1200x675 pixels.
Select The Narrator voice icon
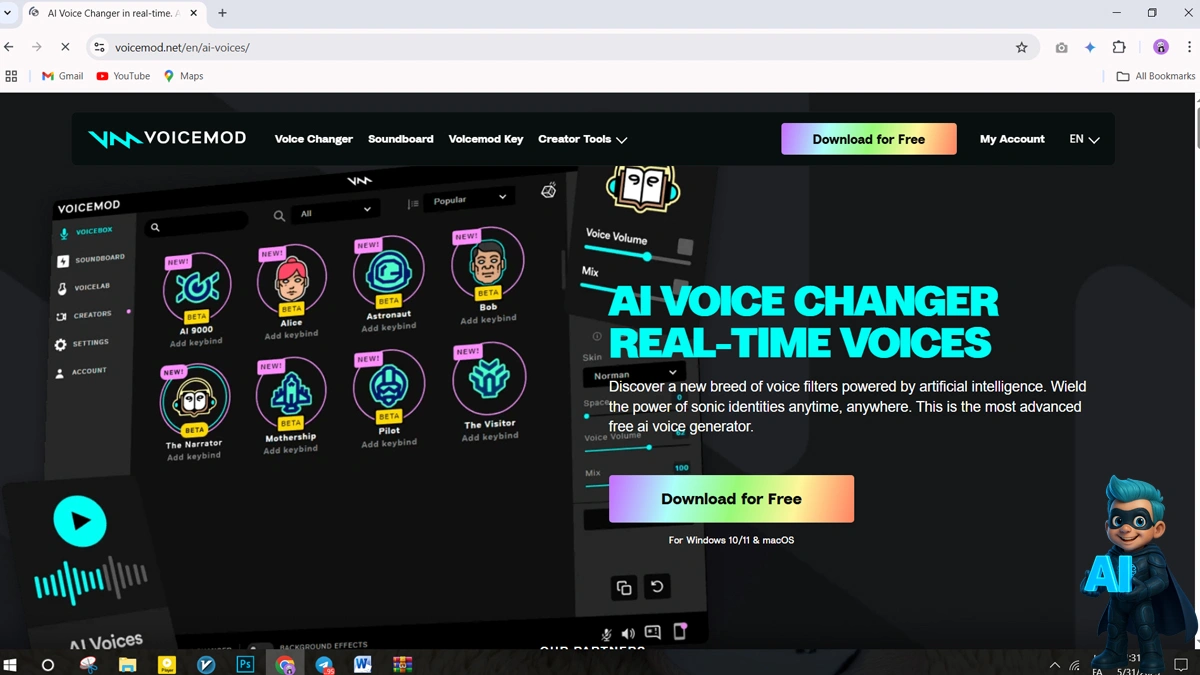(195, 401)
